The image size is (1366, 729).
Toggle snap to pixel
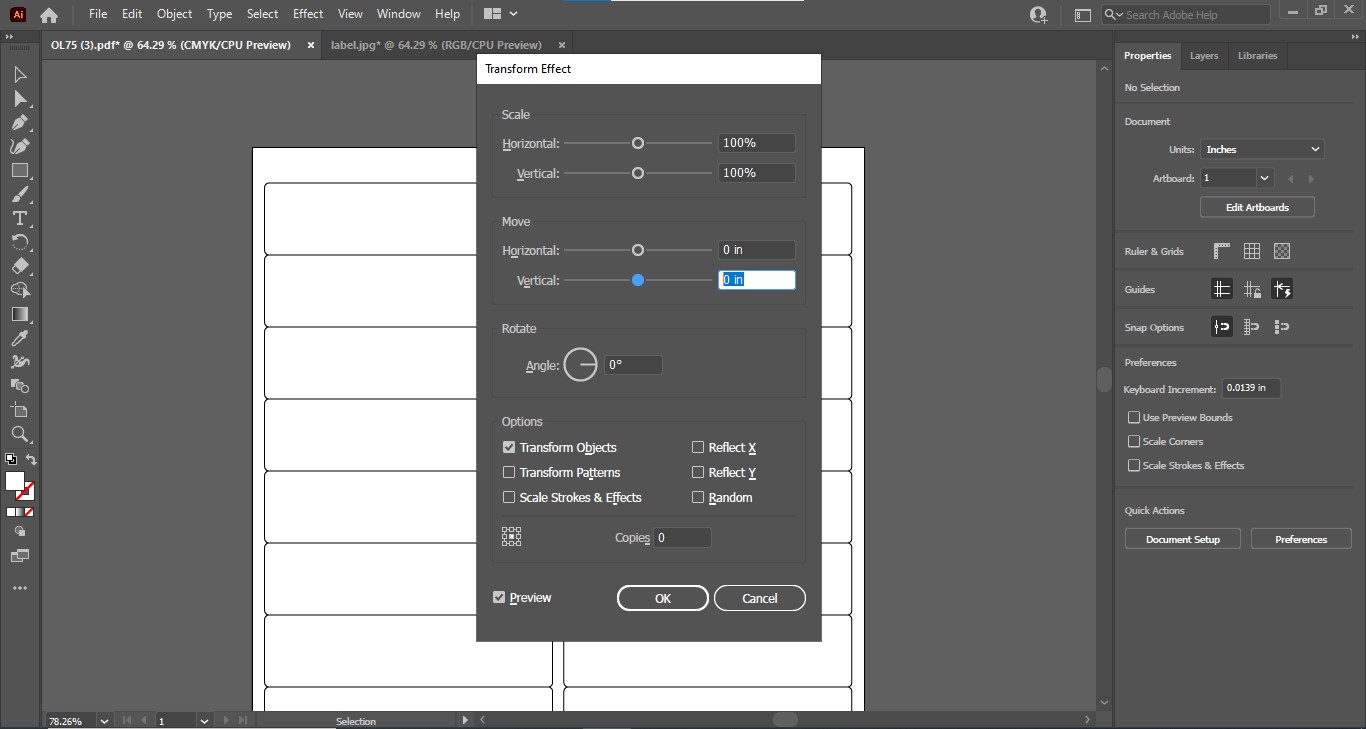coord(1282,327)
